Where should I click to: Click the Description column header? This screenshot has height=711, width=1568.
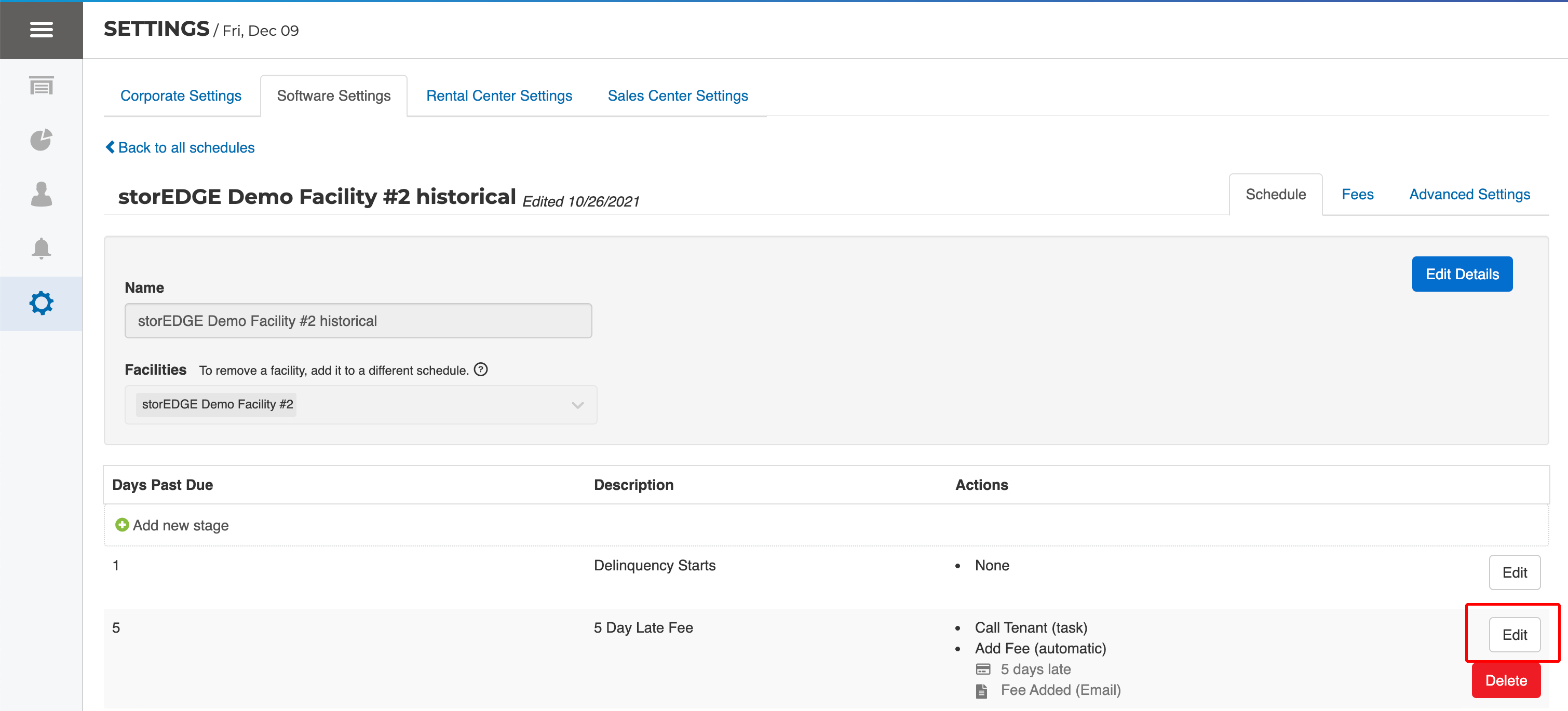click(633, 485)
